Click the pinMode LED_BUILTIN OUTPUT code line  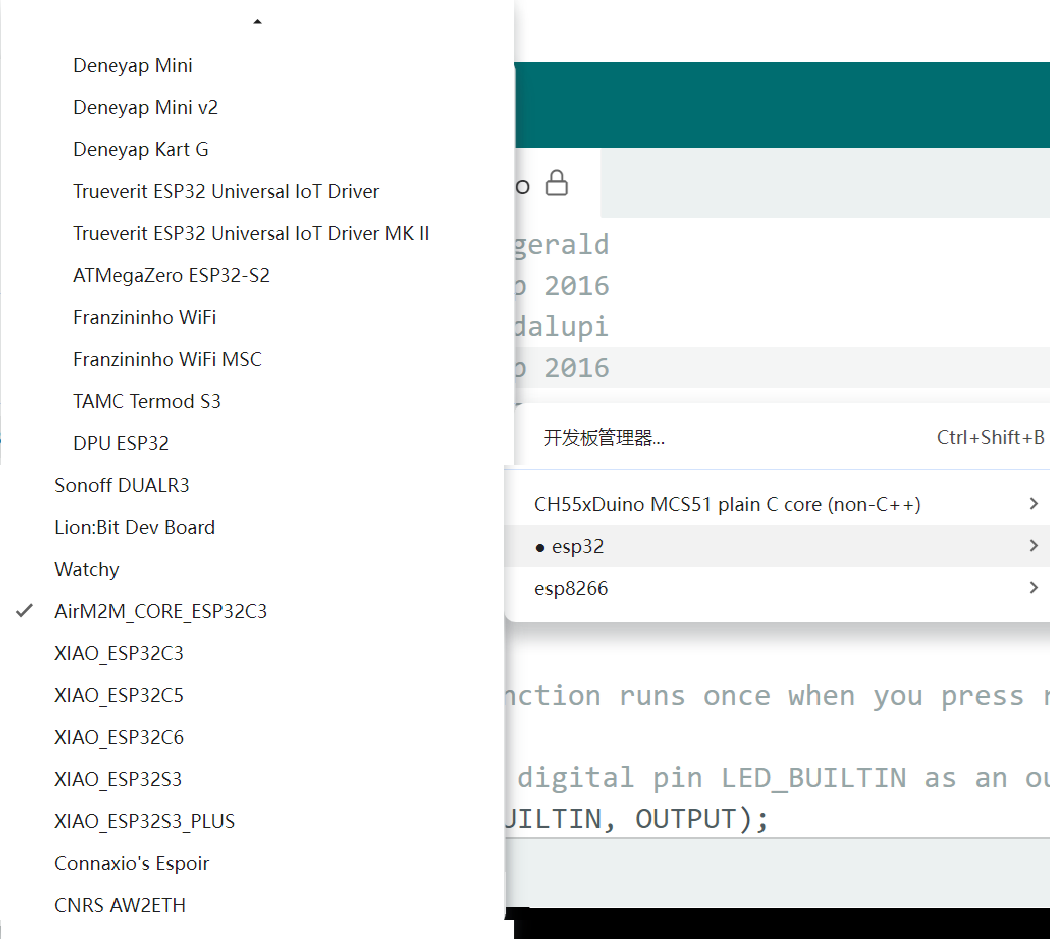[x=636, y=819]
